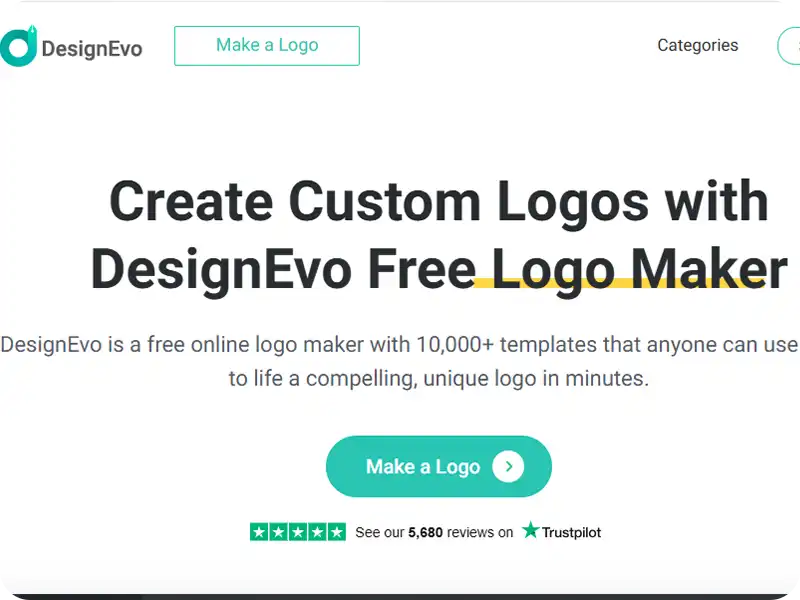
Task: Click the description paragraph about 10,000+ templates
Action: tap(399, 362)
